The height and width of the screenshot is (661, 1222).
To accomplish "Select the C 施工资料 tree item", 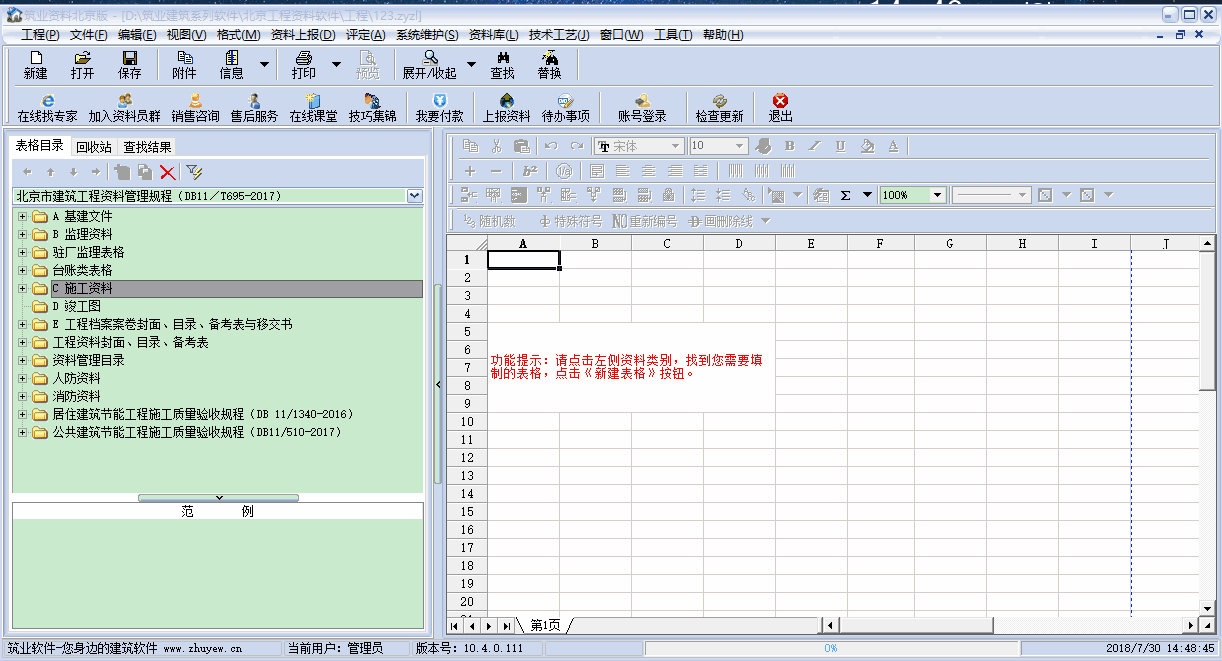I will click(x=88, y=289).
